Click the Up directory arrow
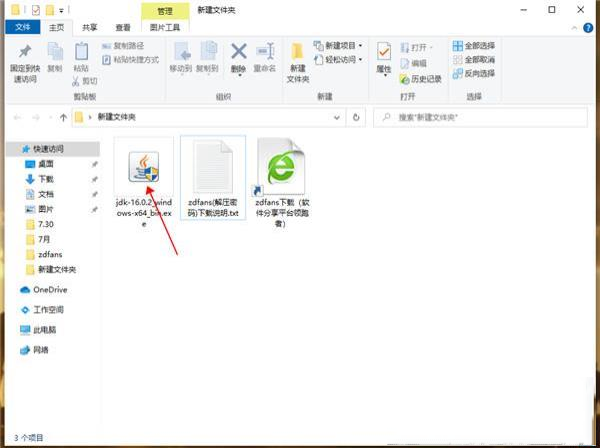 pyautogui.click(x=64, y=117)
